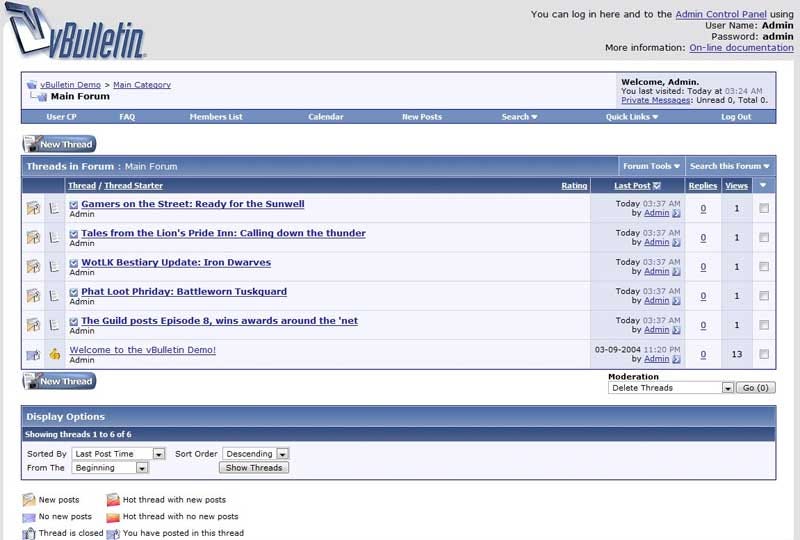Click new-posts status icon for Phat Loot Phriday
This screenshot has height=540, width=800.
(33, 296)
